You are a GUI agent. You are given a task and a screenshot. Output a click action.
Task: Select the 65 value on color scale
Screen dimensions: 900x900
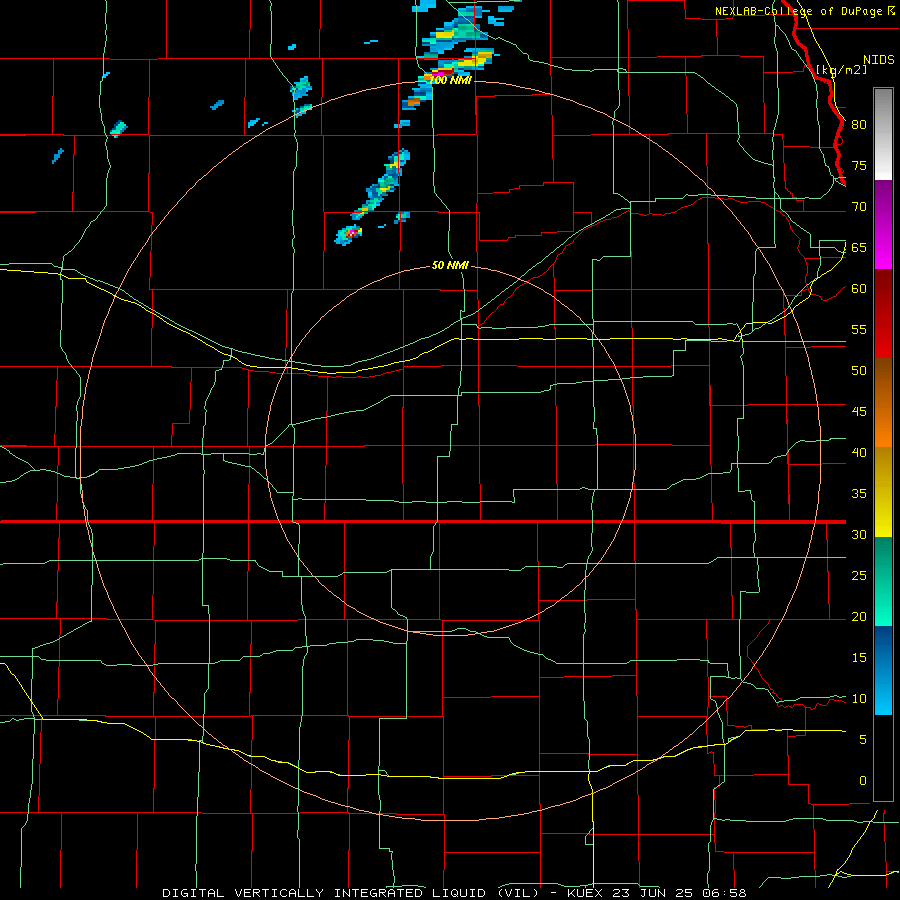coord(859,248)
